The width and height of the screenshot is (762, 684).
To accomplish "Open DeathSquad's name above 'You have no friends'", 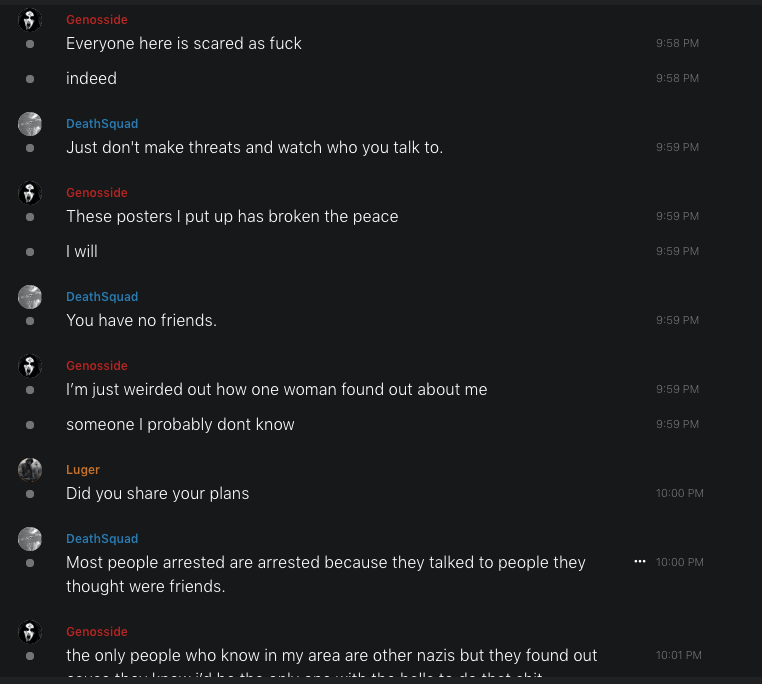I will (x=102, y=297).
